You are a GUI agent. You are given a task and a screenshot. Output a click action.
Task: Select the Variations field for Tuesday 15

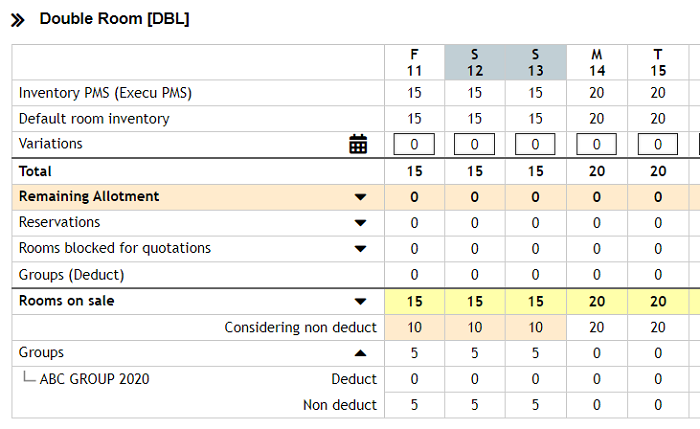(658, 144)
